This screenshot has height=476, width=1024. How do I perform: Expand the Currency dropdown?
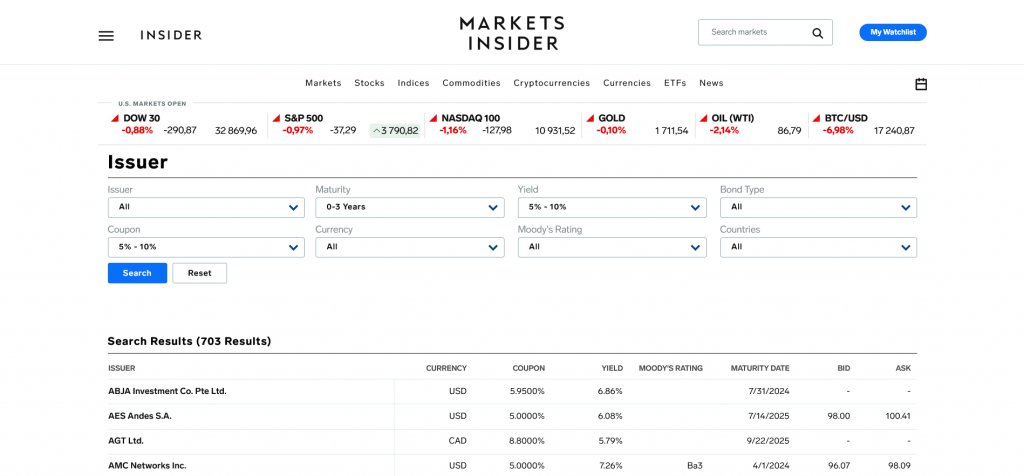click(409, 247)
